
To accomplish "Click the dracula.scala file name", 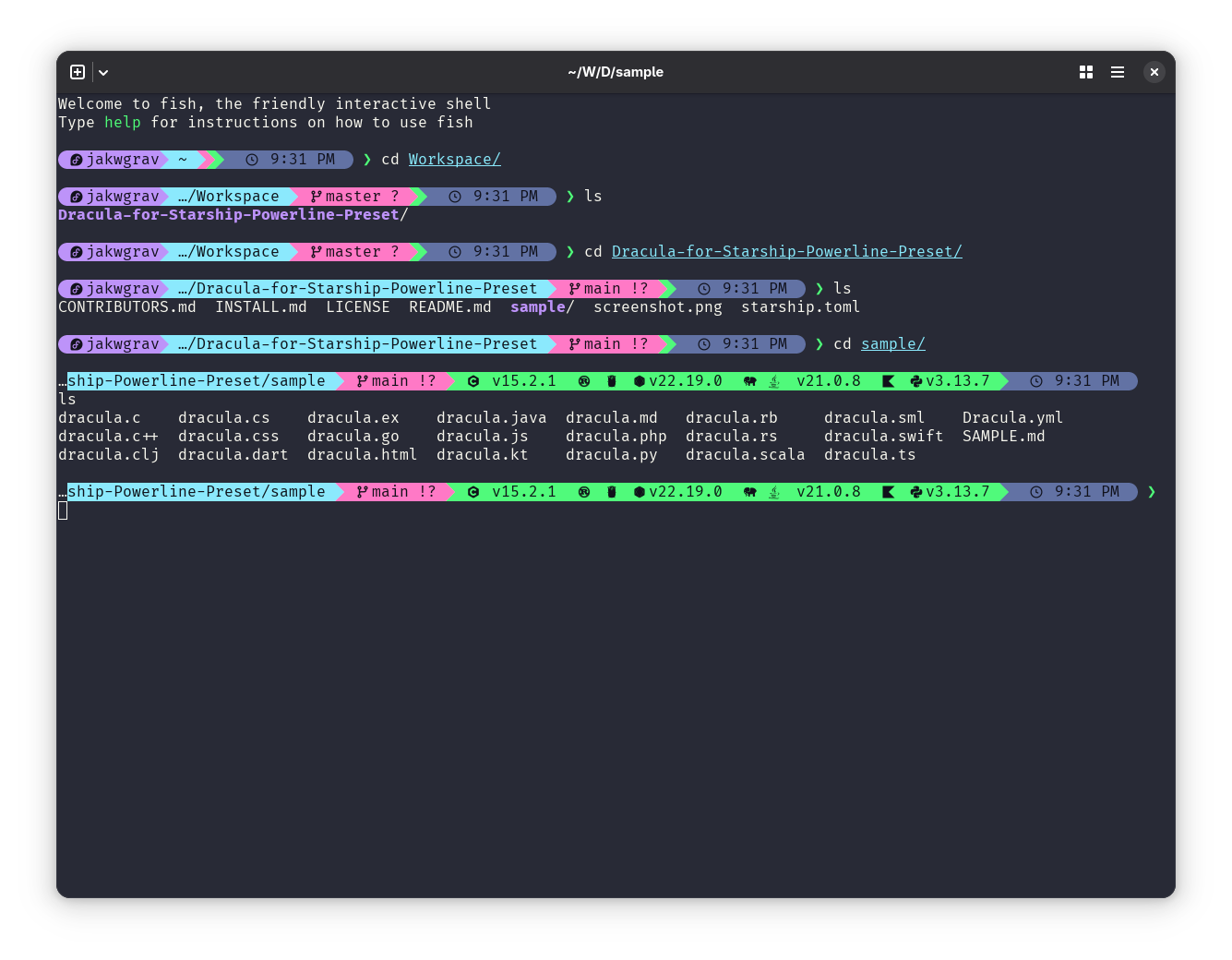I will (746, 455).
